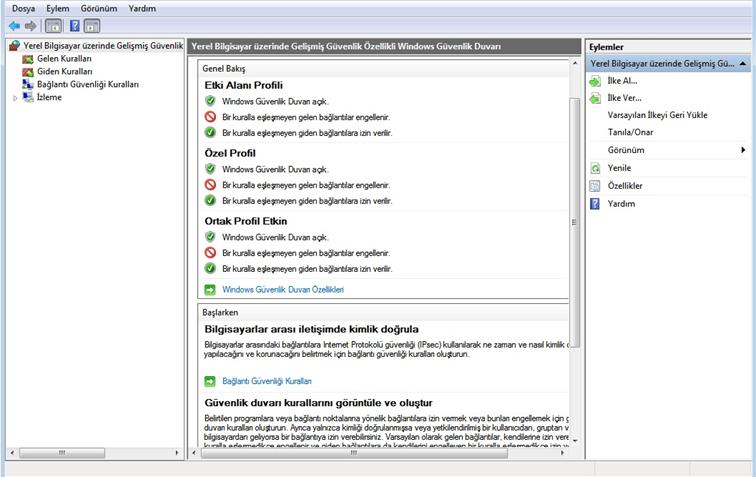Click red blocked icon under Özel Profil
Viewport: 756px width, 477px height.
[210, 185]
